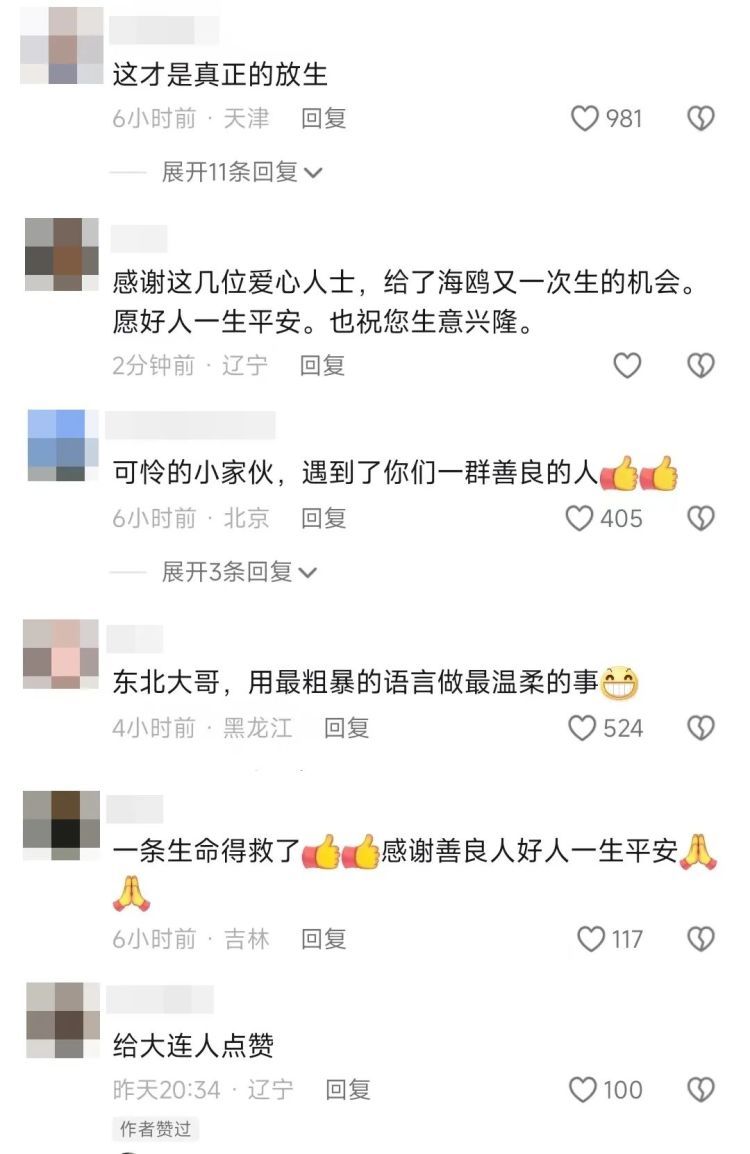
Task: Like the Jilin comment with 117 likes
Action: point(591,939)
